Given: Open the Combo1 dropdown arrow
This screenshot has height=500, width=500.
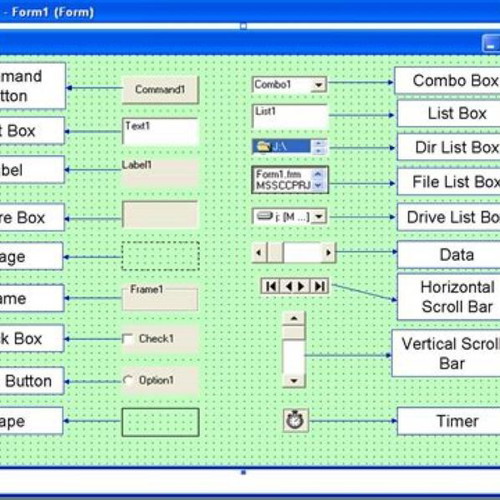Looking at the screenshot, I should (x=318, y=85).
